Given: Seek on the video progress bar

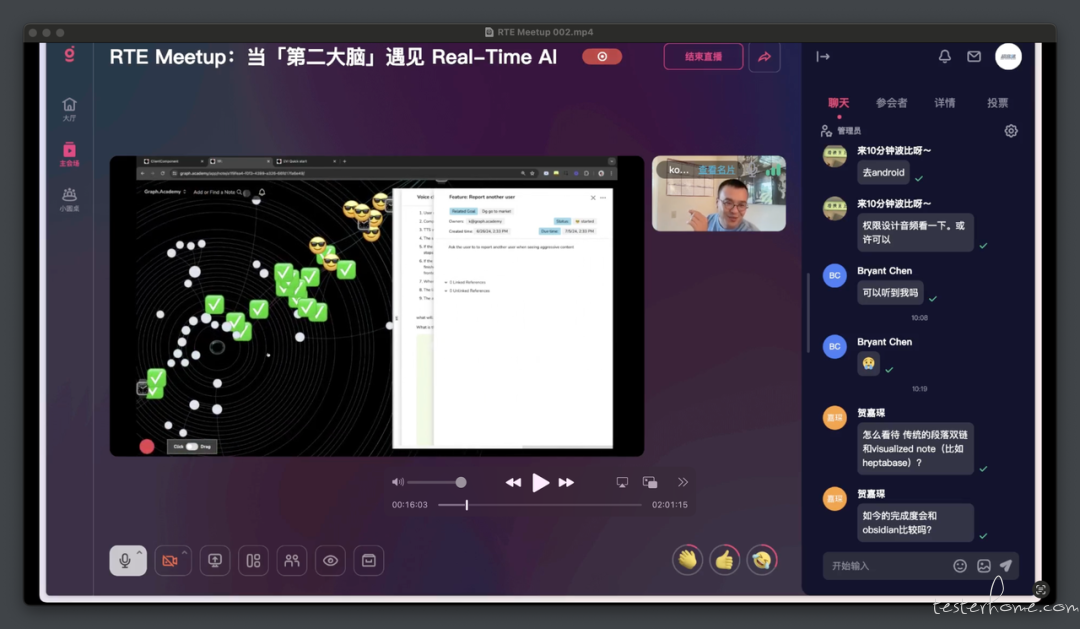Looking at the screenshot, I should [x=540, y=505].
